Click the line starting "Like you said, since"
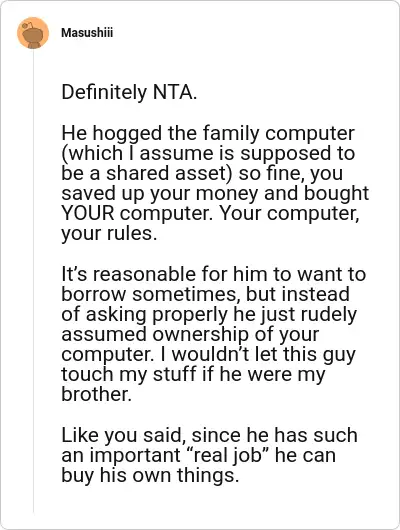The width and height of the screenshot is (400, 530). 209,435
